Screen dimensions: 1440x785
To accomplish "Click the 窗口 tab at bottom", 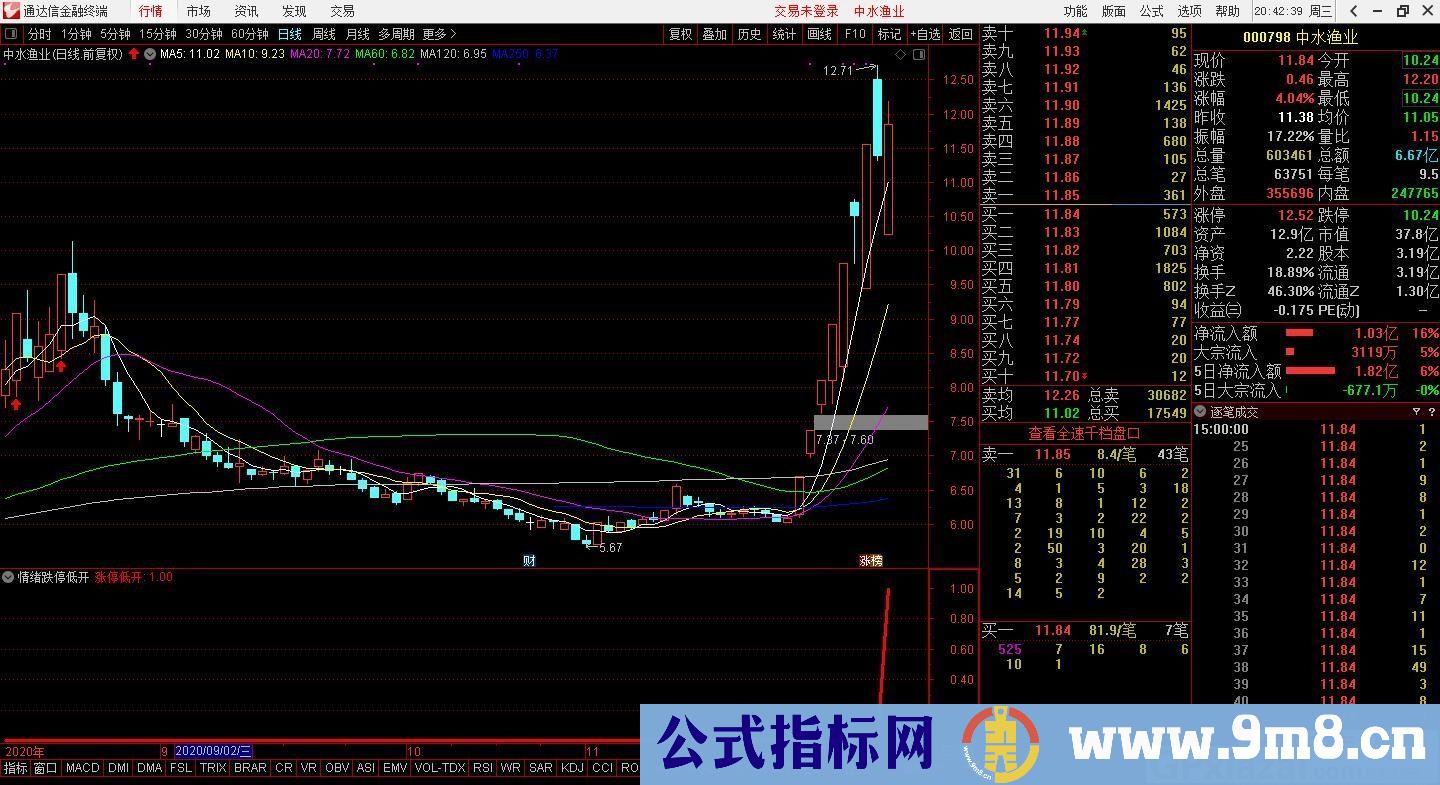I will point(45,768).
